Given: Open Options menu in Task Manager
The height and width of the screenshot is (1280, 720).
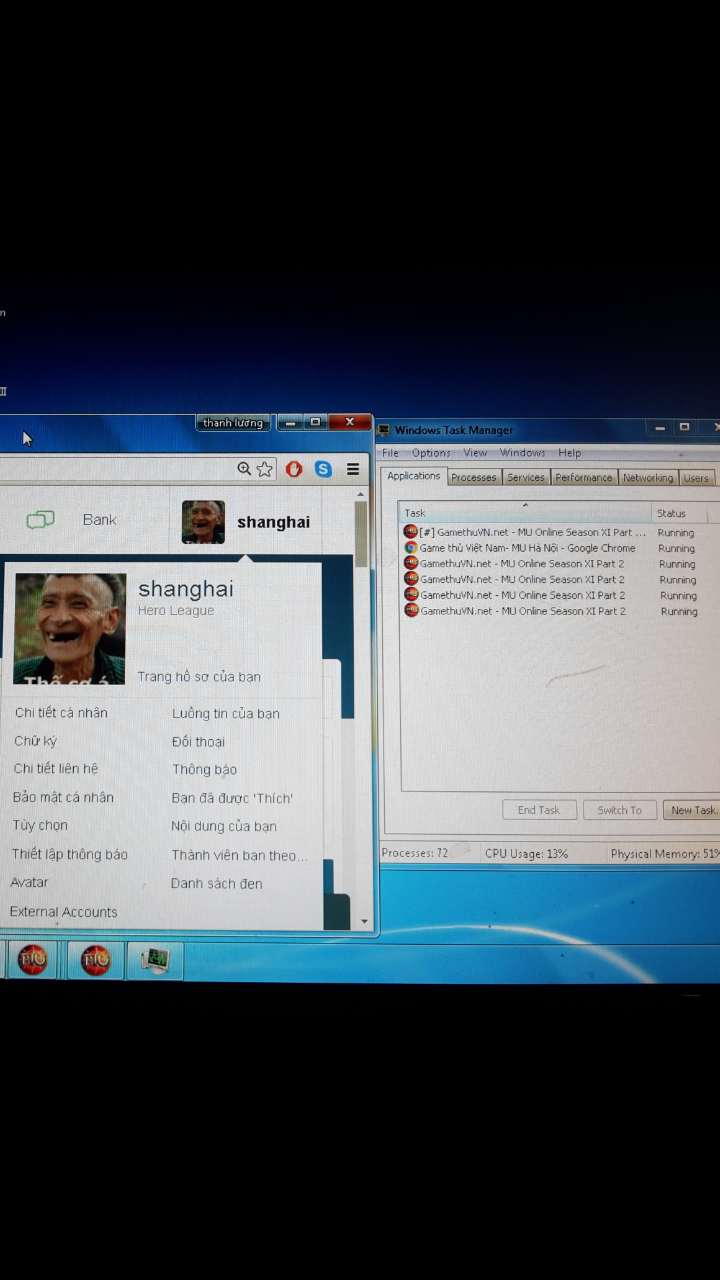Looking at the screenshot, I should click(x=431, y=453).
